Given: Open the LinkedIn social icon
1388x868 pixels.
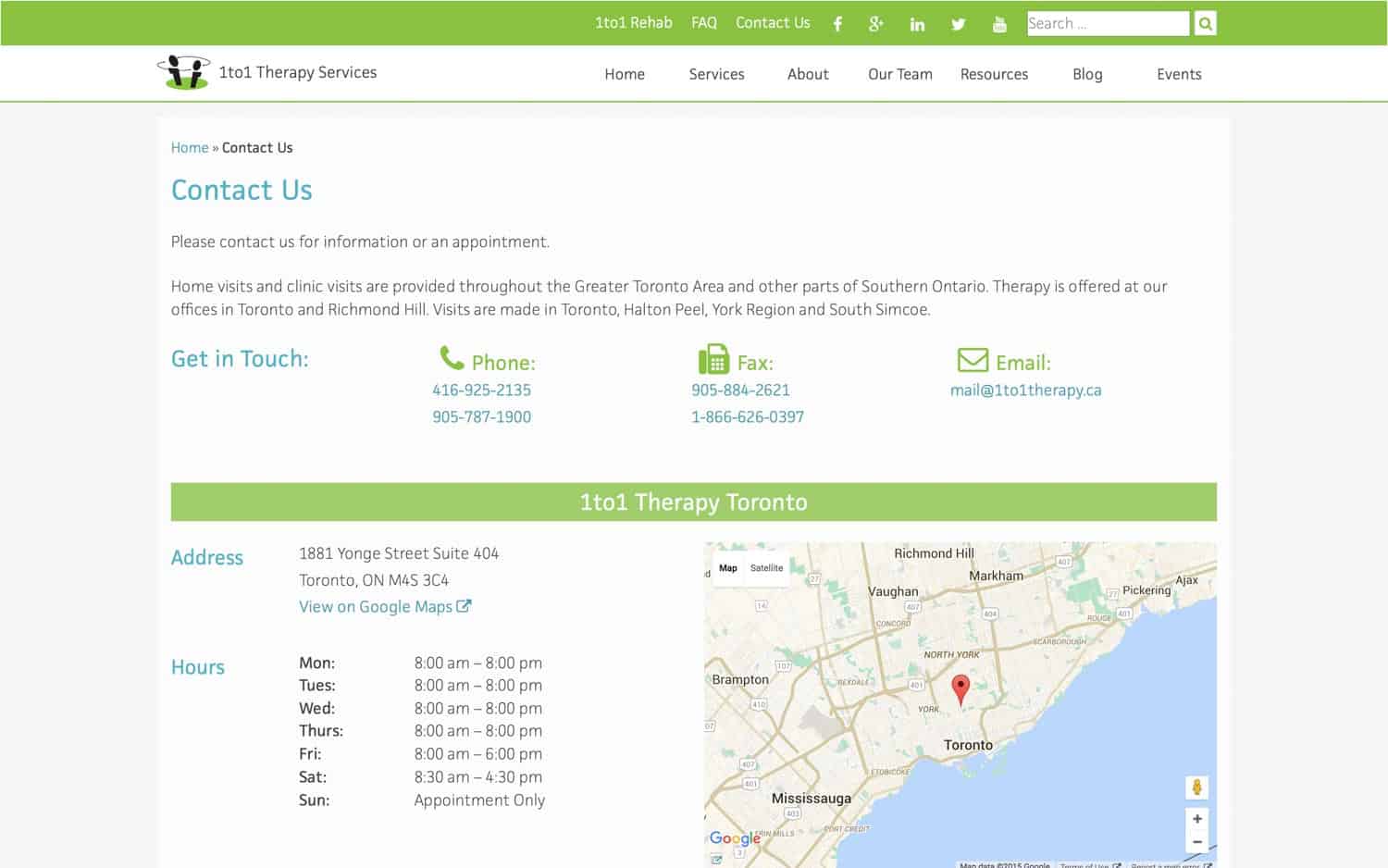Looking at the screenshot, I should [917, 24].
